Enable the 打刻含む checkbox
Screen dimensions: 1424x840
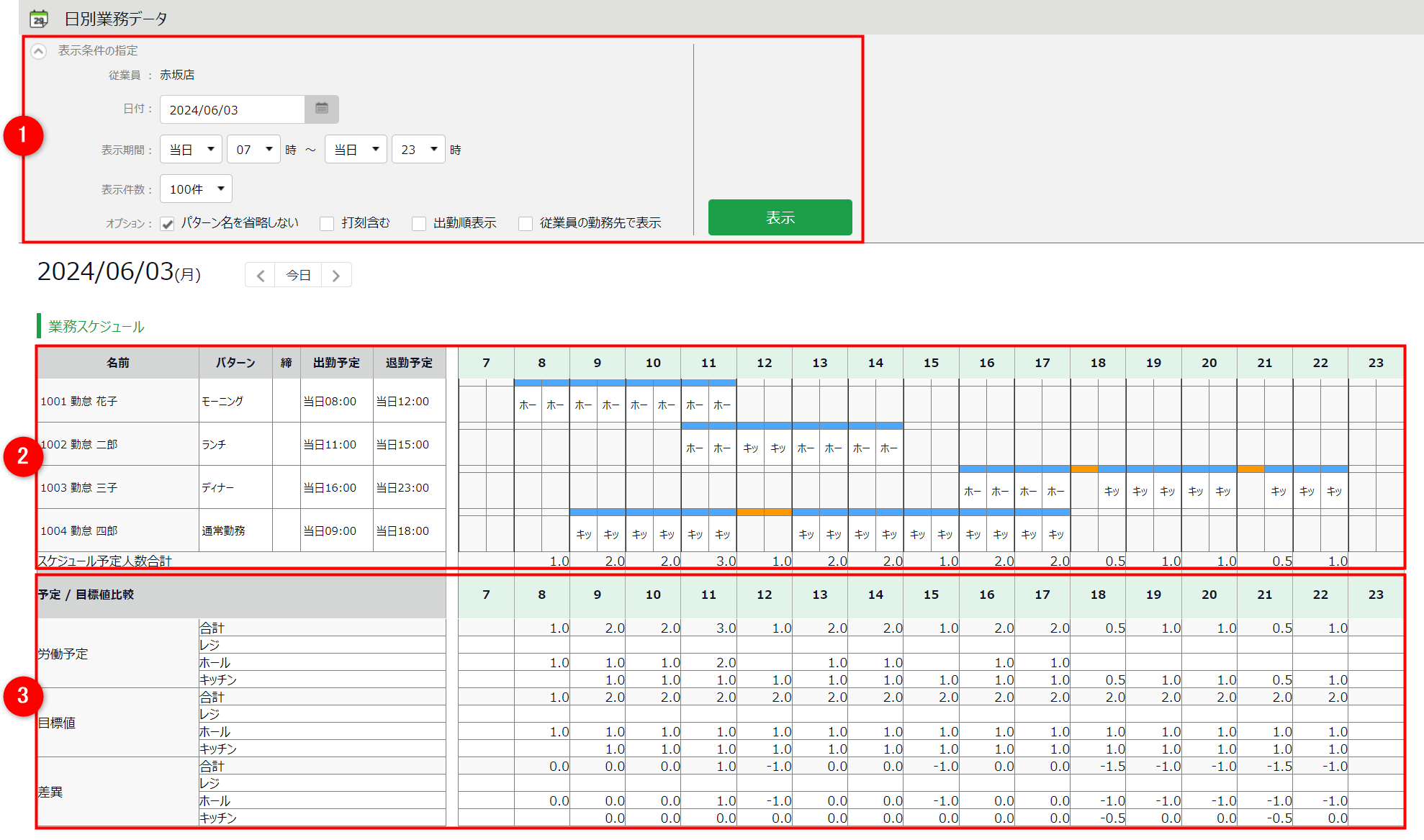coord(327,224)
